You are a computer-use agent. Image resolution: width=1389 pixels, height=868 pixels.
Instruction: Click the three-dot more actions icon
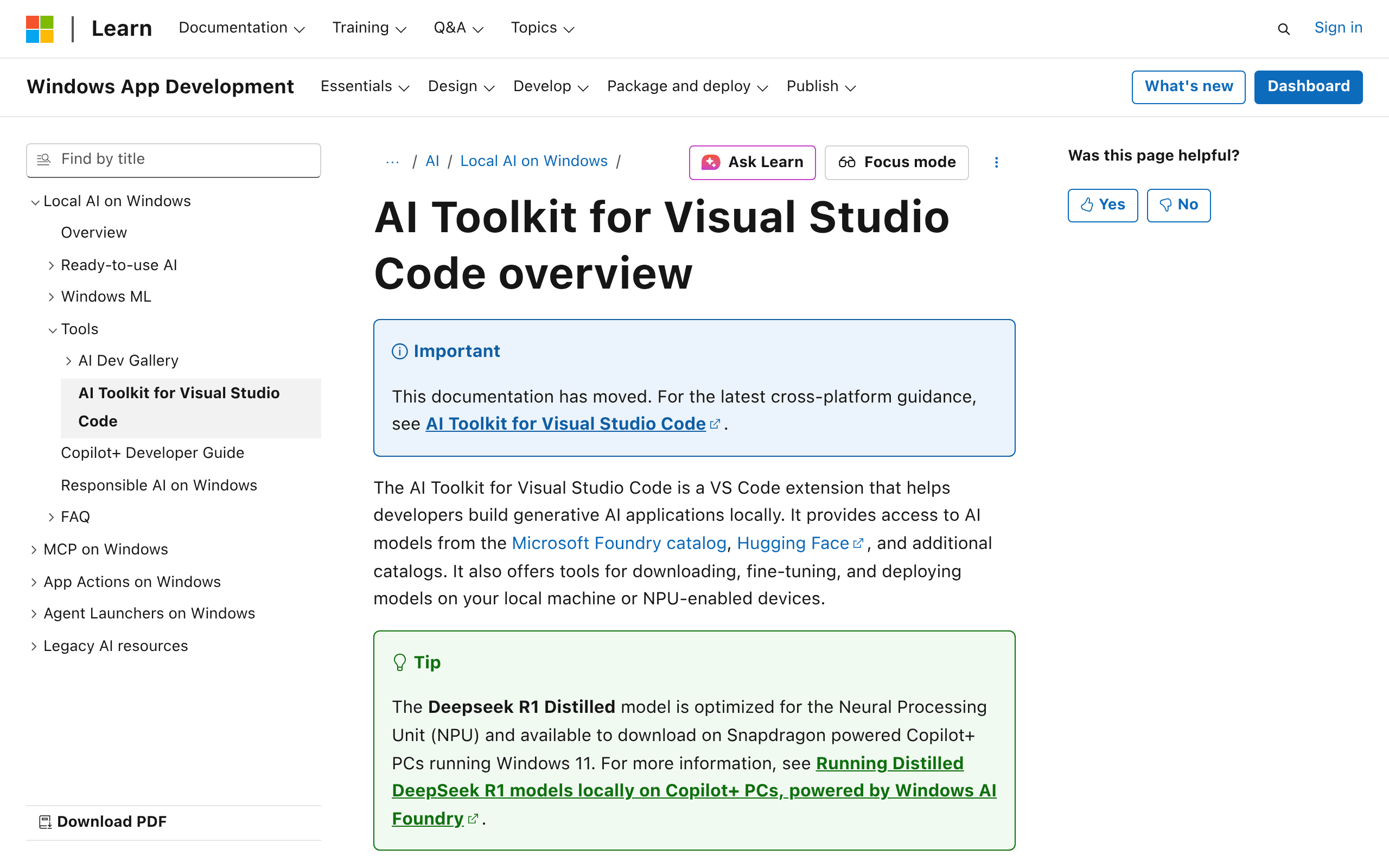pos(996,162)
